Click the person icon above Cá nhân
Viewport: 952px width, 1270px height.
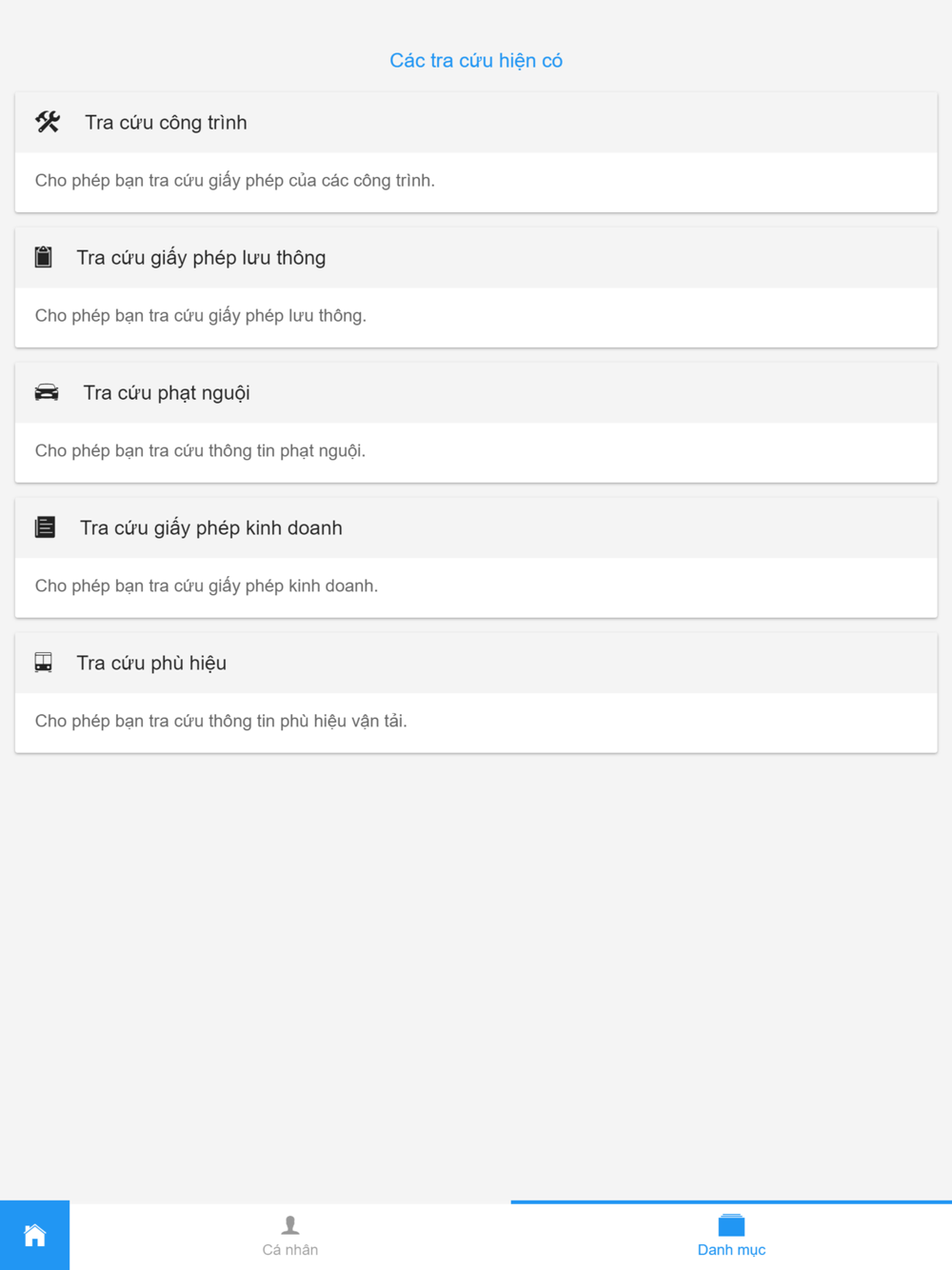tap(290, 1225)
